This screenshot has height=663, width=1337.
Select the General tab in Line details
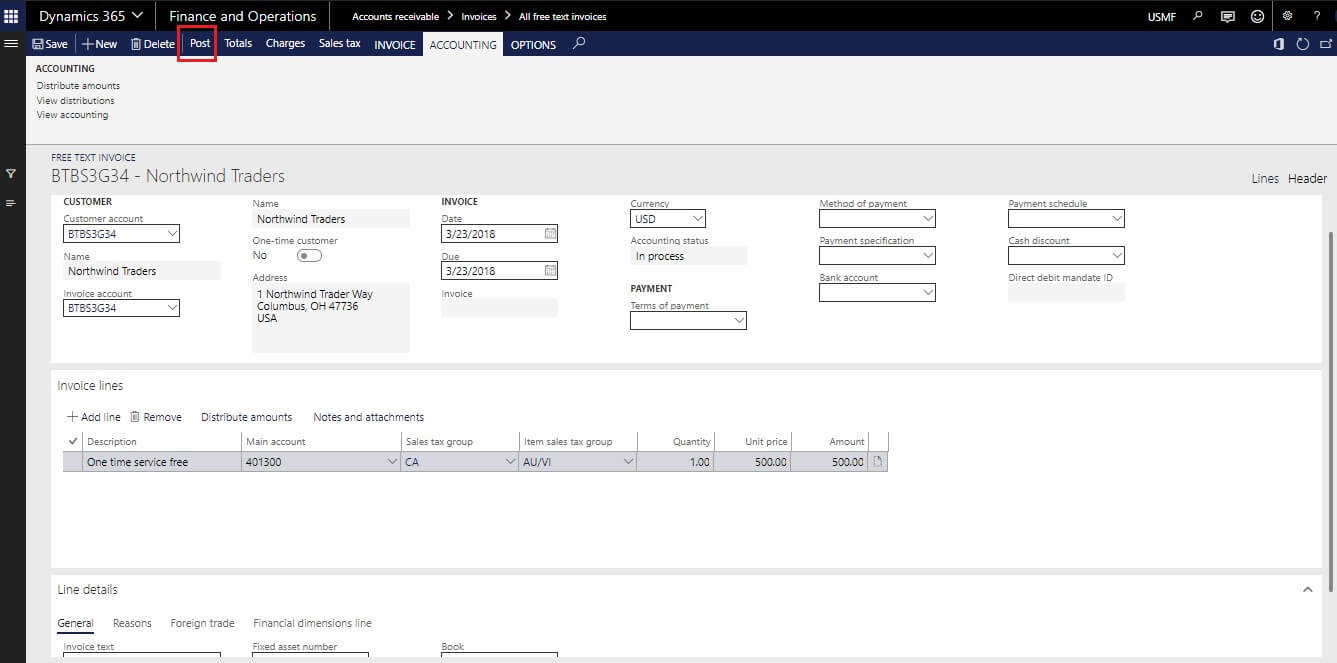[75, 623]
